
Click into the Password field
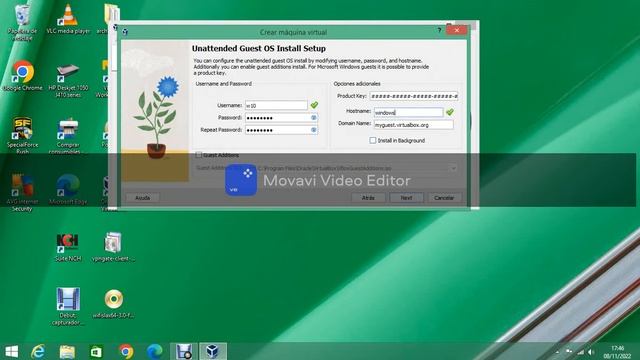click(x=281, y=118)
